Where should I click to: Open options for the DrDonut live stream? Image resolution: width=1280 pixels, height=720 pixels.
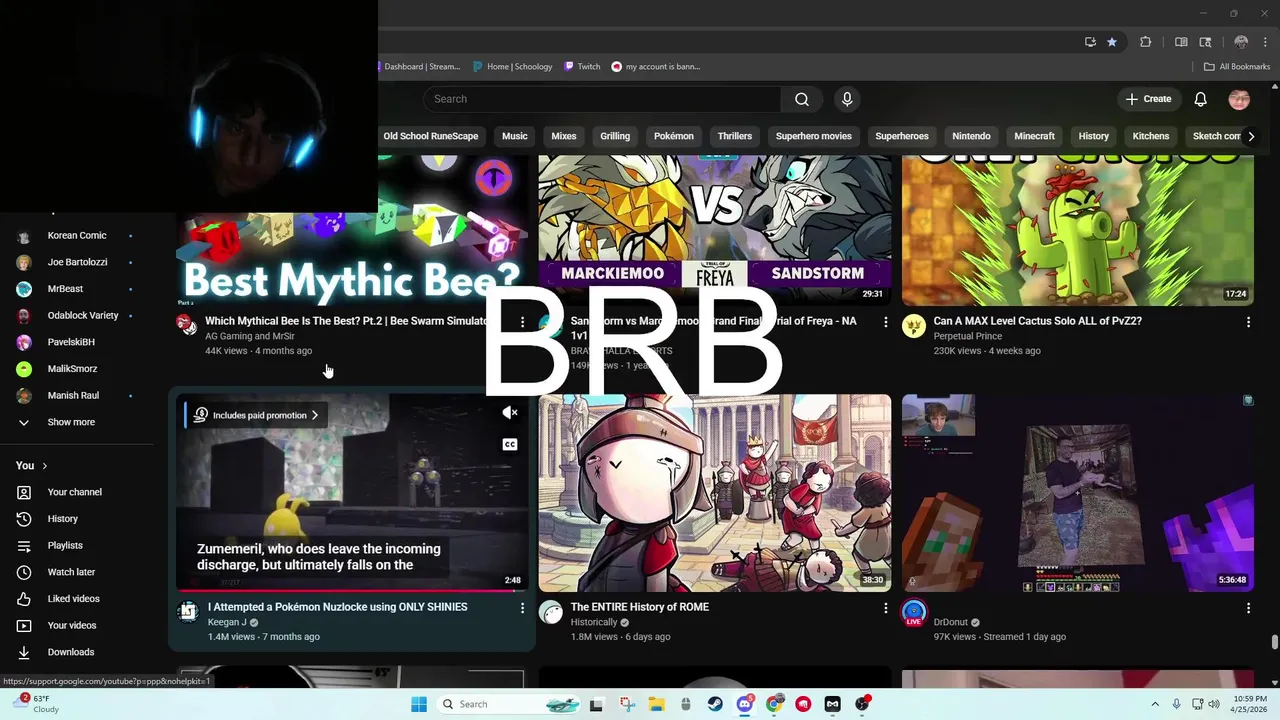pos(1248,608)
